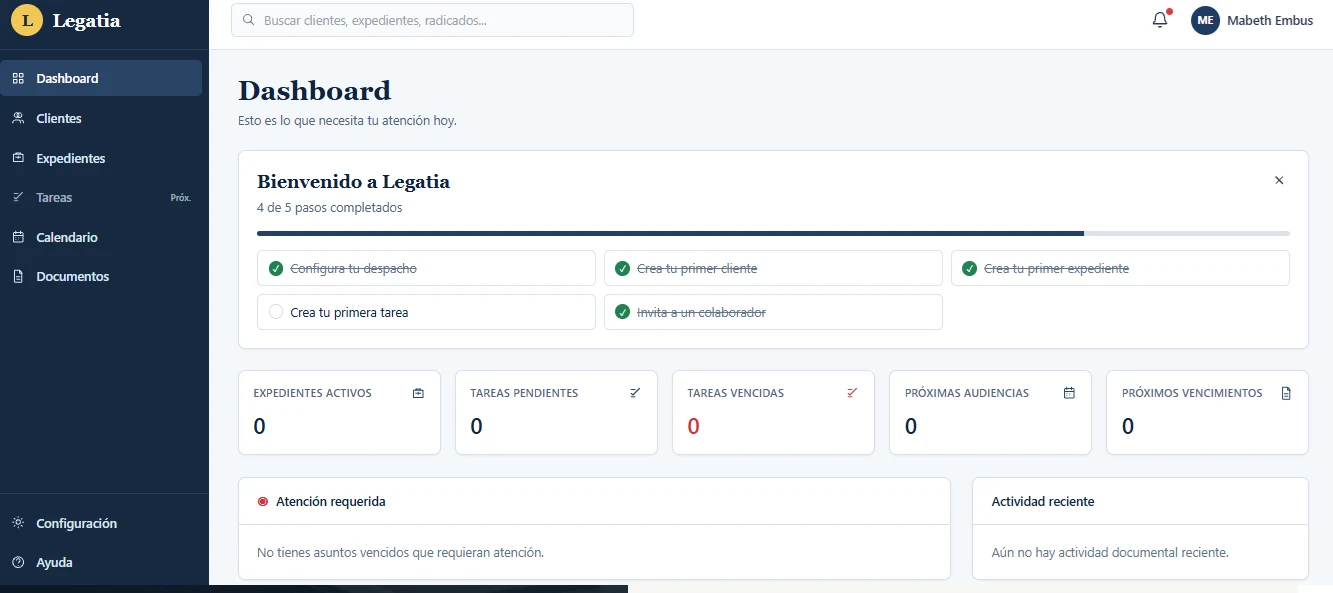The width and height of the screenshot is (1333, 593).
Task: Click the Documentos file icon in sidebar
Action: [18, 276]
